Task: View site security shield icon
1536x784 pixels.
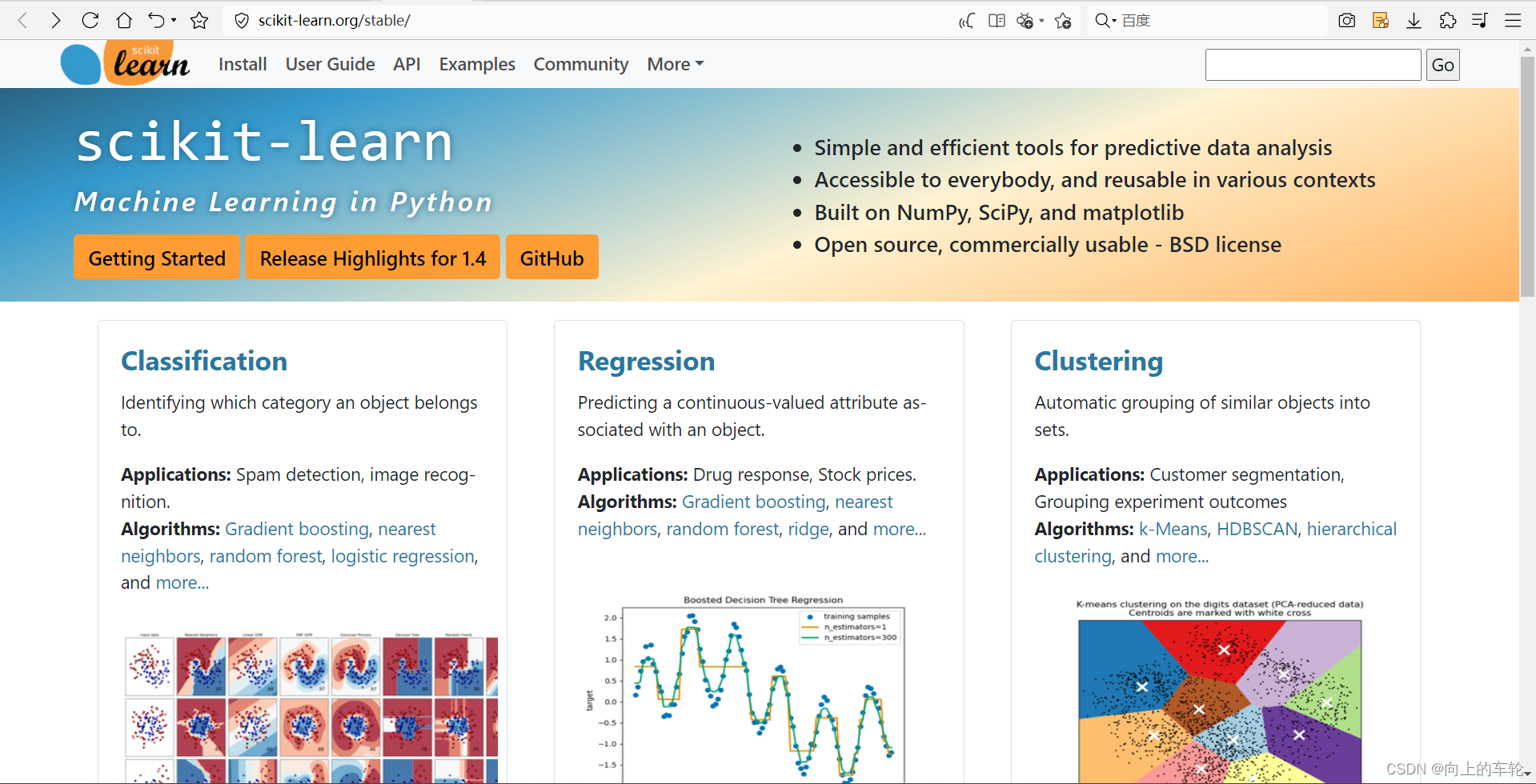Action: (x=242, y=21)
